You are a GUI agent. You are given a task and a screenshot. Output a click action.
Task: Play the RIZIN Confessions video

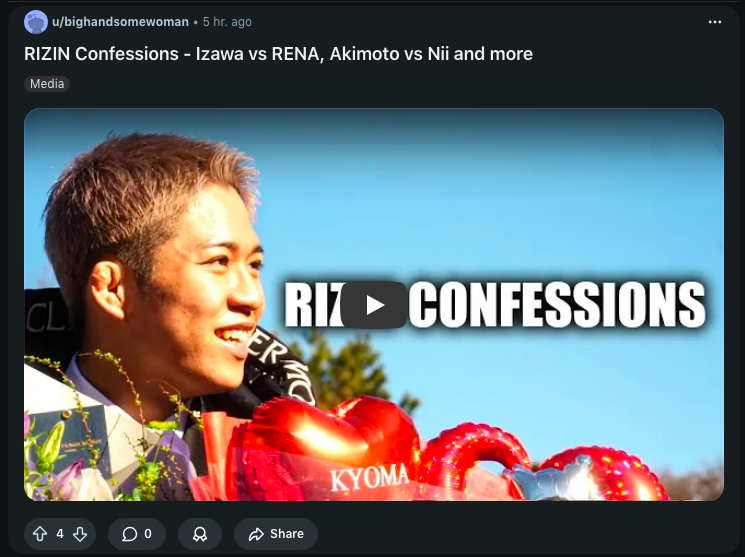click(x=374, y=305)
